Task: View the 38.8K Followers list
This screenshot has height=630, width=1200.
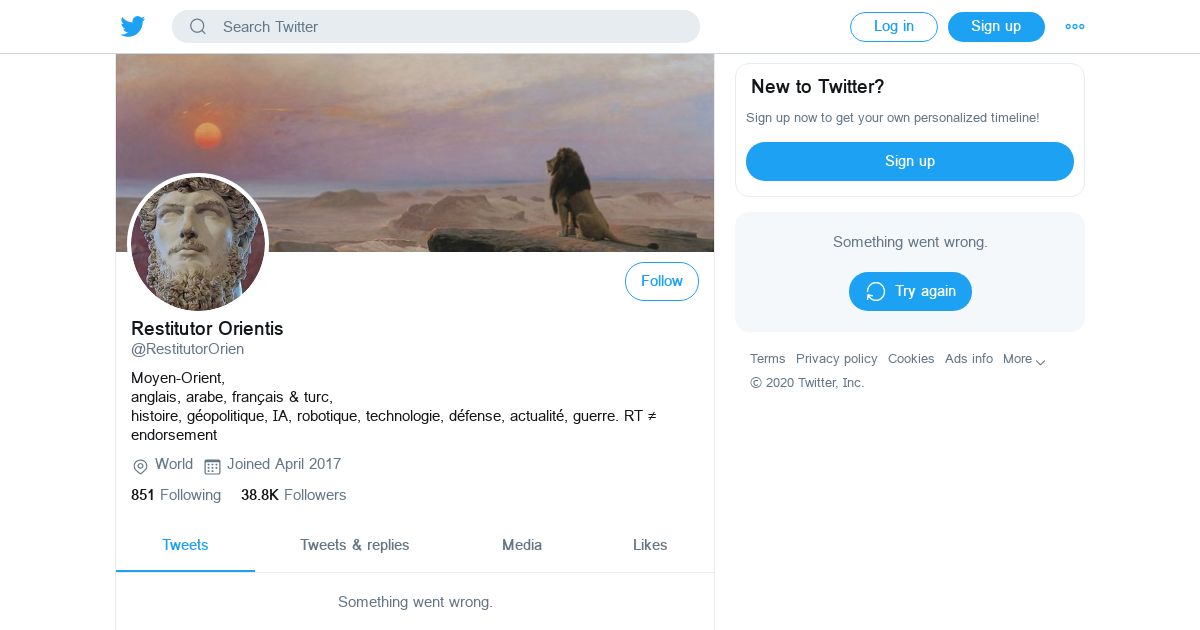Action: pos(293,495)
